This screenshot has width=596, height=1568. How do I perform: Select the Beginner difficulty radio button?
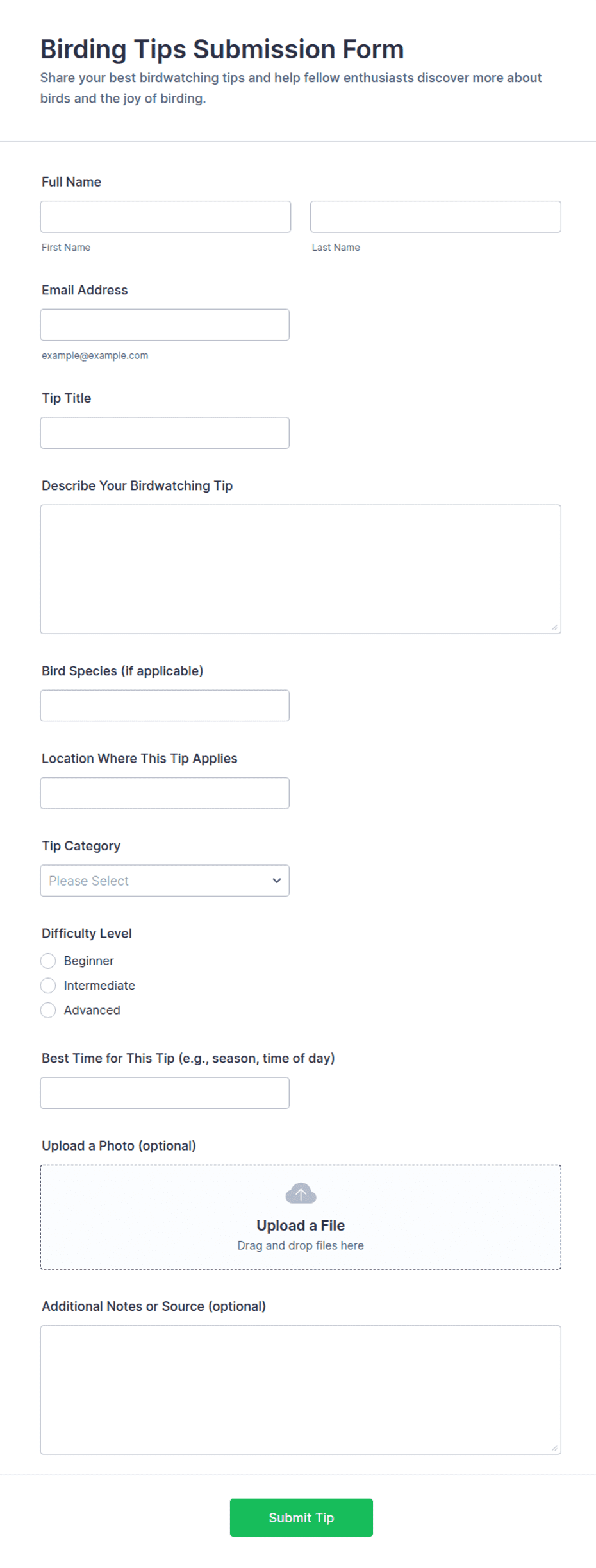pyautogui.click(x=48, y=961)
